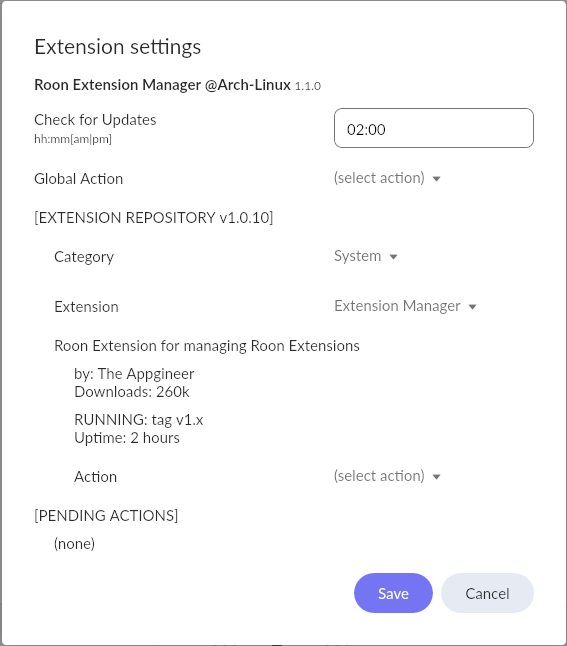Click the arrow icon in the Action row

point(436,477)
